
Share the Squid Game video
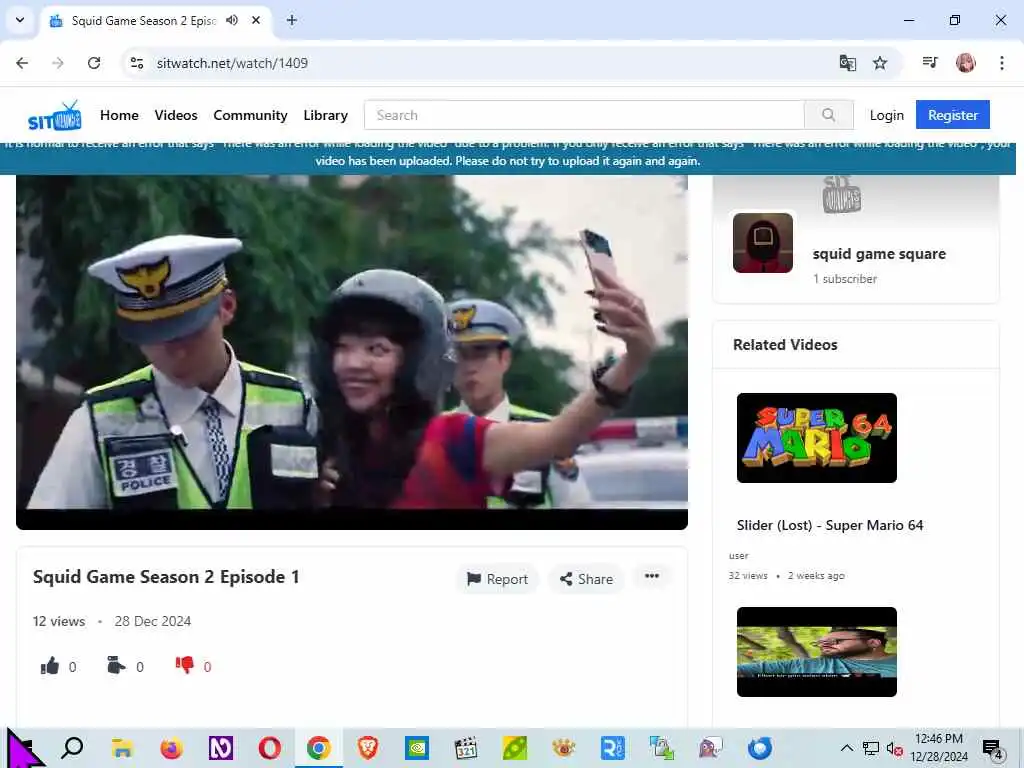pos(586,579)
